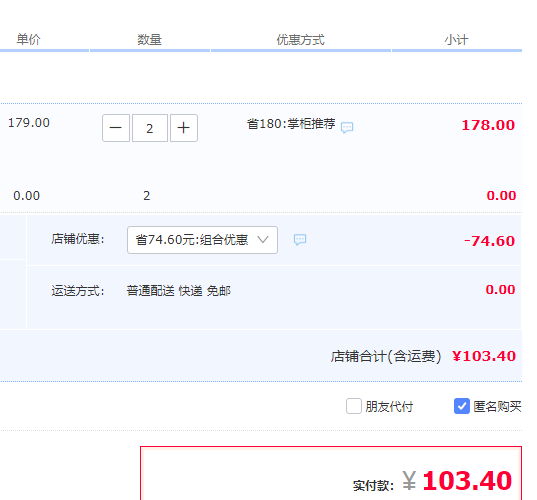The height and width of the screenshot is (500, 537).
Task: Click the chevron arrow in 店铺优惠 dropdown
Action: click(x=263, y=239)
